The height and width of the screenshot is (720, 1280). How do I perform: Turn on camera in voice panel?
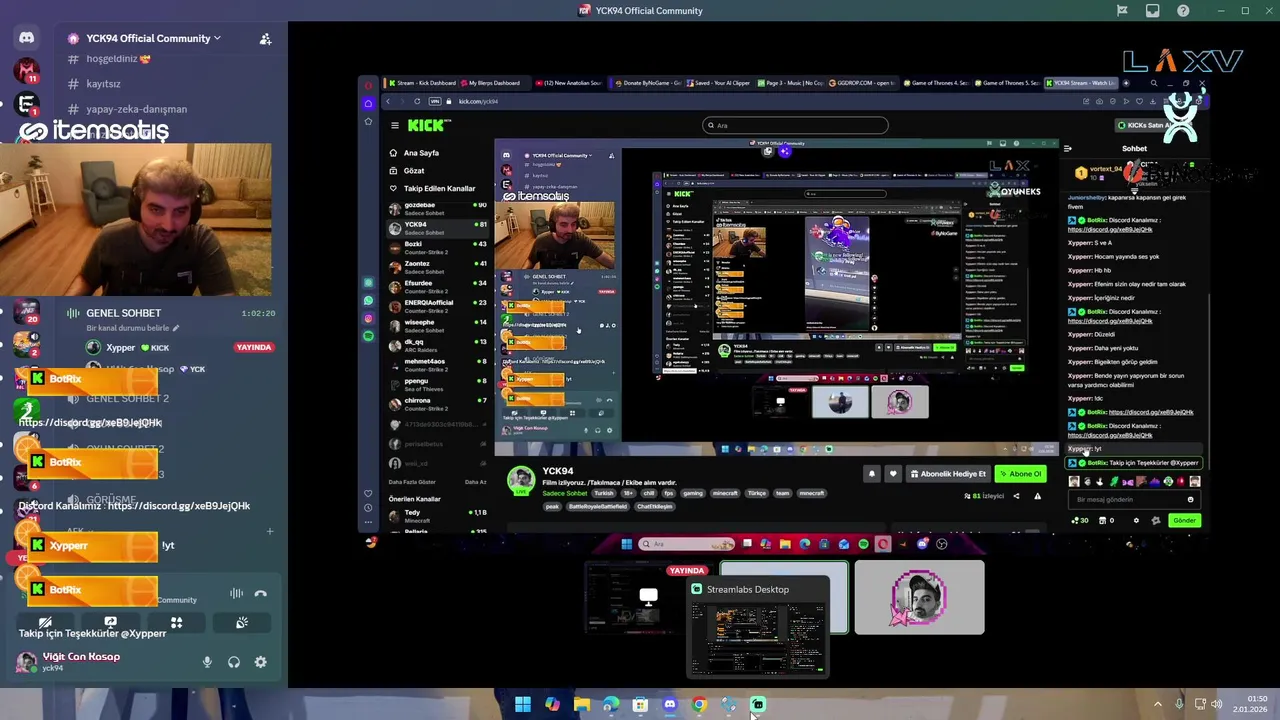[45, 622]
